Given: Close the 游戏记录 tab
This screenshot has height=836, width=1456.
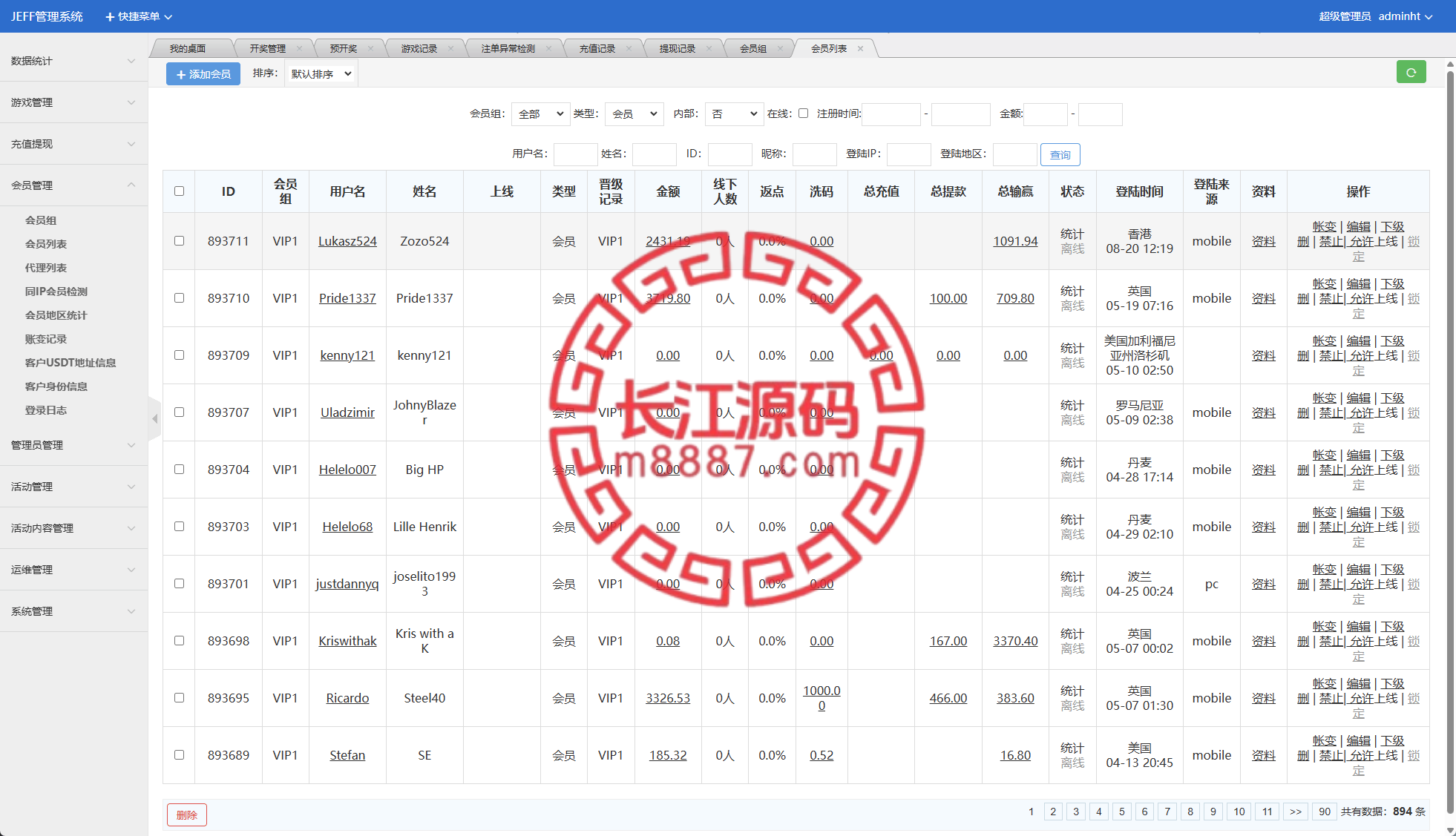Looking at the screenshot, I should (450, 48).
